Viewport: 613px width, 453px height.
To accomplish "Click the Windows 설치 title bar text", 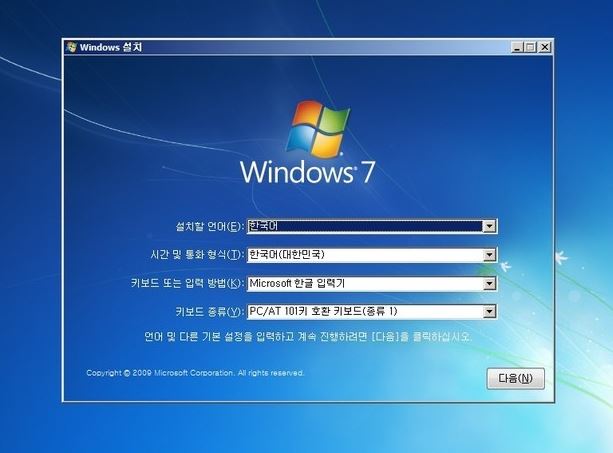I will click(111, 47).
